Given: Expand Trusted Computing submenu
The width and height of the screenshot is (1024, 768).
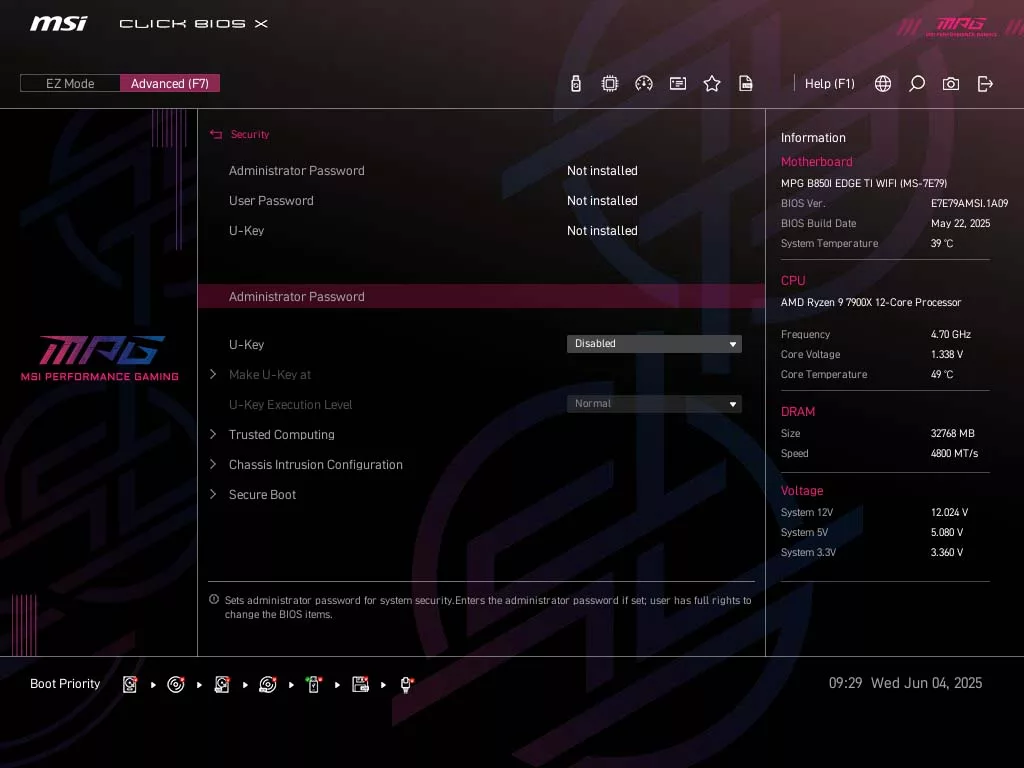Looking at the screenshot, I should click(x=281, y=434).
